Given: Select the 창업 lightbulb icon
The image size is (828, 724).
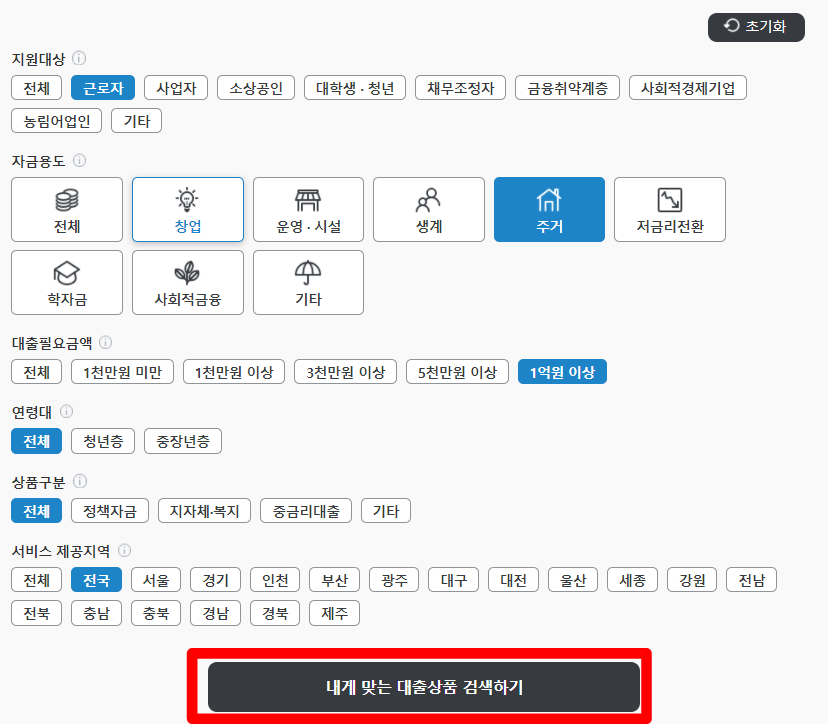Looking at the screenshot, I should 187,198.
